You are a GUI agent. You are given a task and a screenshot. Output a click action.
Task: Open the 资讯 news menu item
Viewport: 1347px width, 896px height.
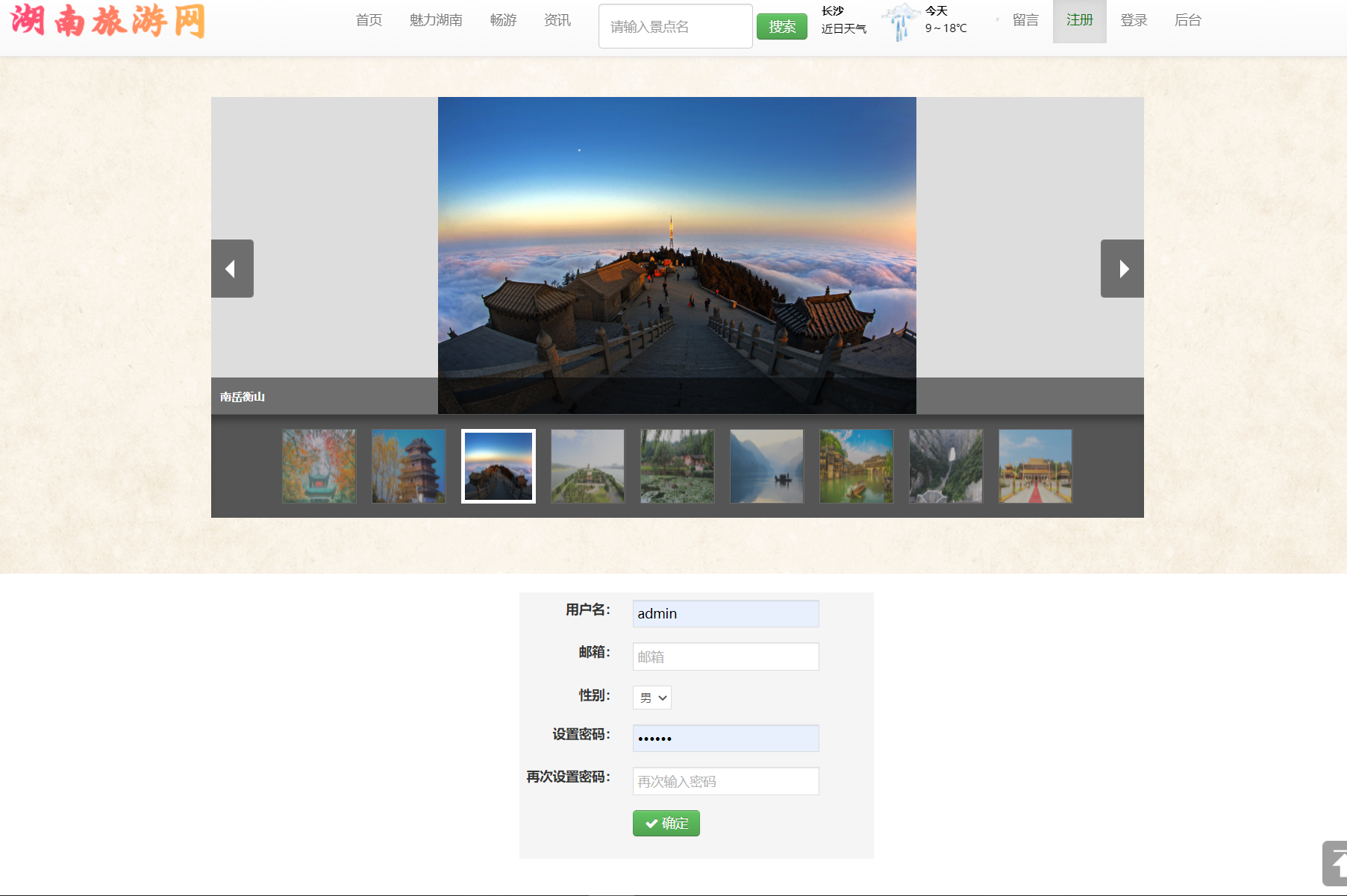pyautogui.click(x=557, y=20)
